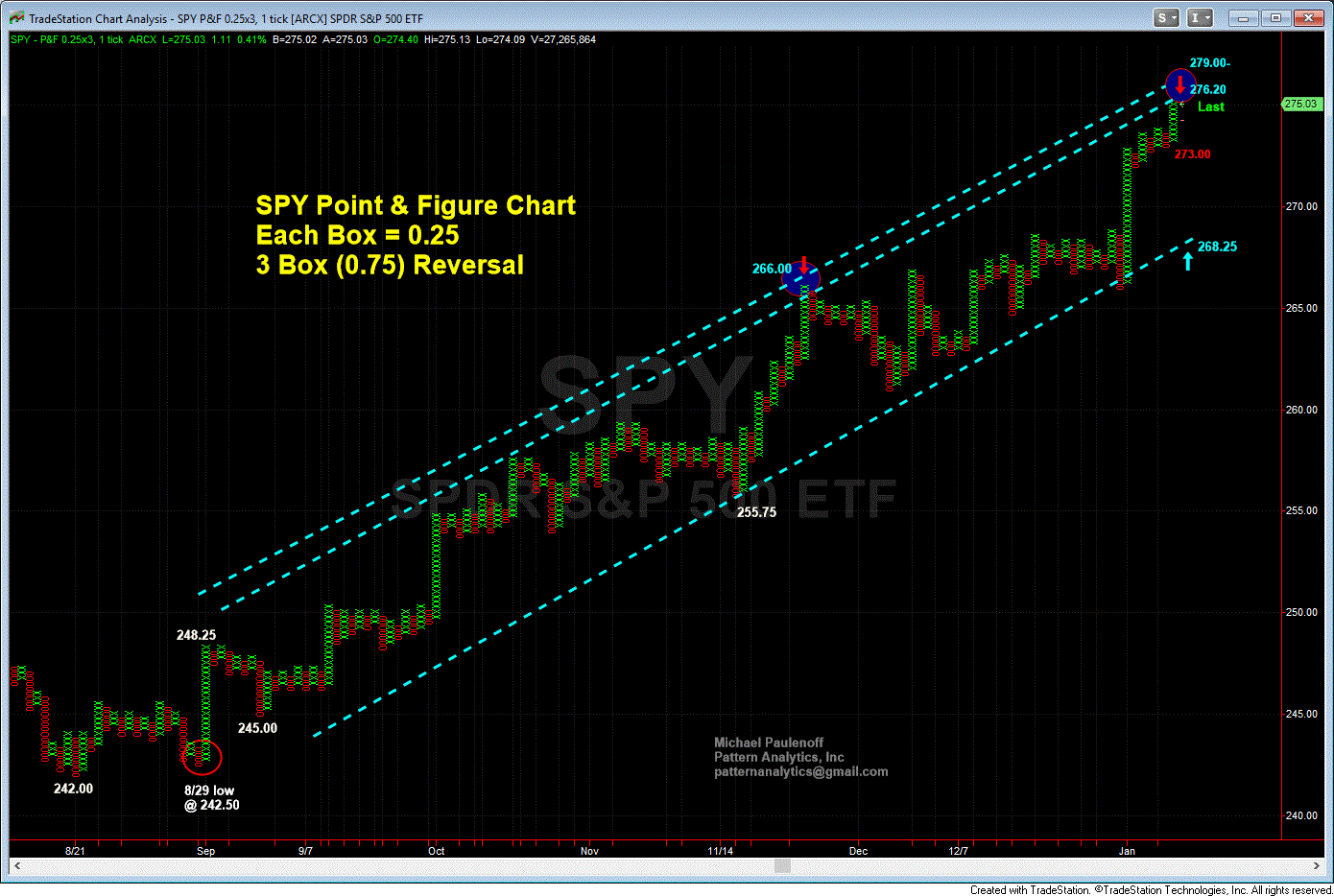1334x896 pixels.
Task: Click the left arrow of the horizontal scrollbar
Action: click(16, 866)
